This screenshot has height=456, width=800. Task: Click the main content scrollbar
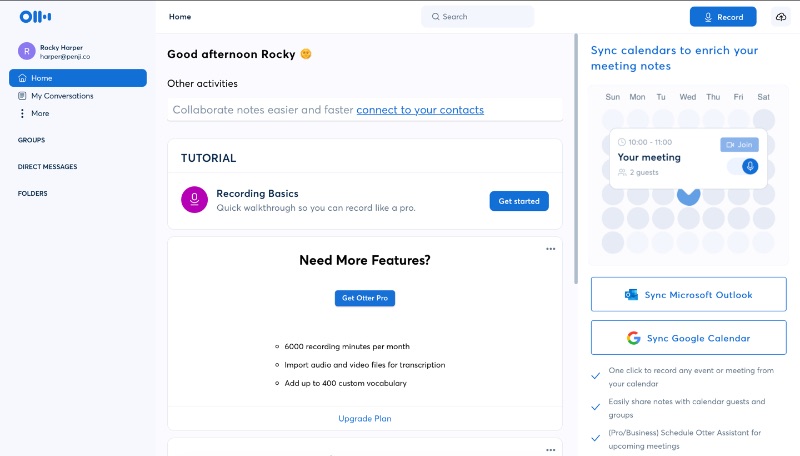tap(576, 158)
